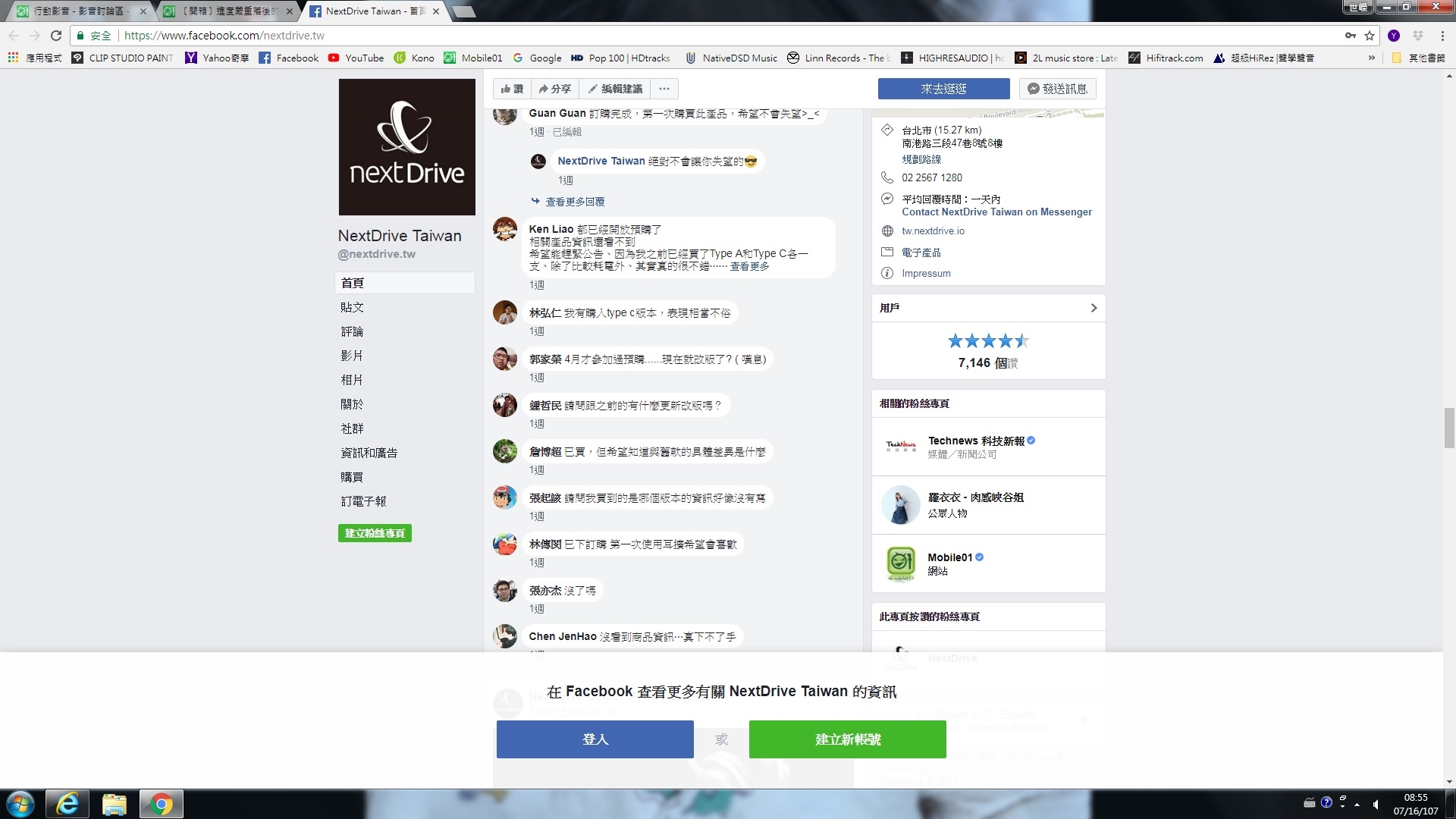1456x819 pixels.
Task: Show more bookmarks with the chevron
Action: tap(1372, 58)
